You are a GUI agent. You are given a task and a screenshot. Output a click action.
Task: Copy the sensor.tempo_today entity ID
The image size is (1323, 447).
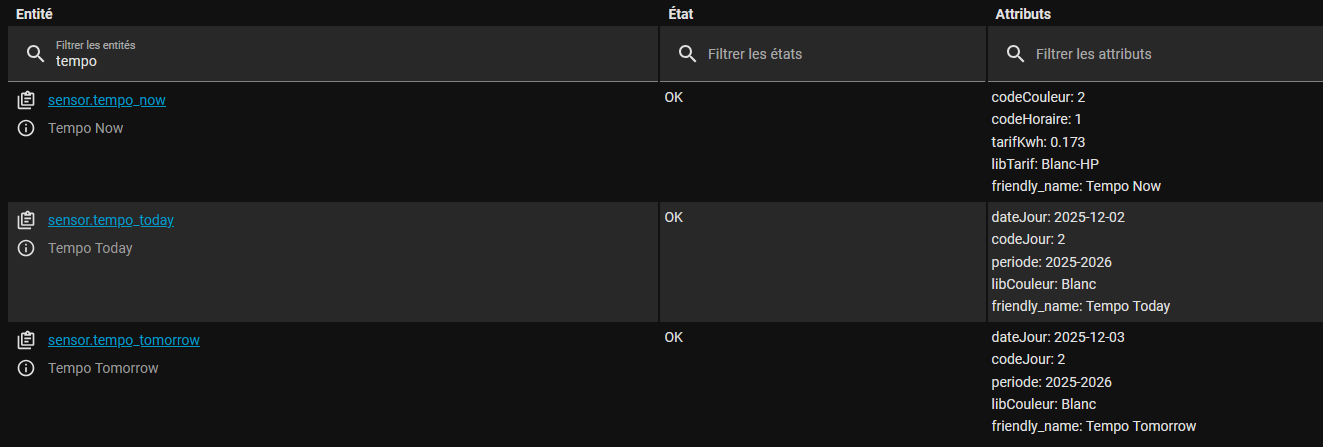pyautogui.click(x=27, y=220)
